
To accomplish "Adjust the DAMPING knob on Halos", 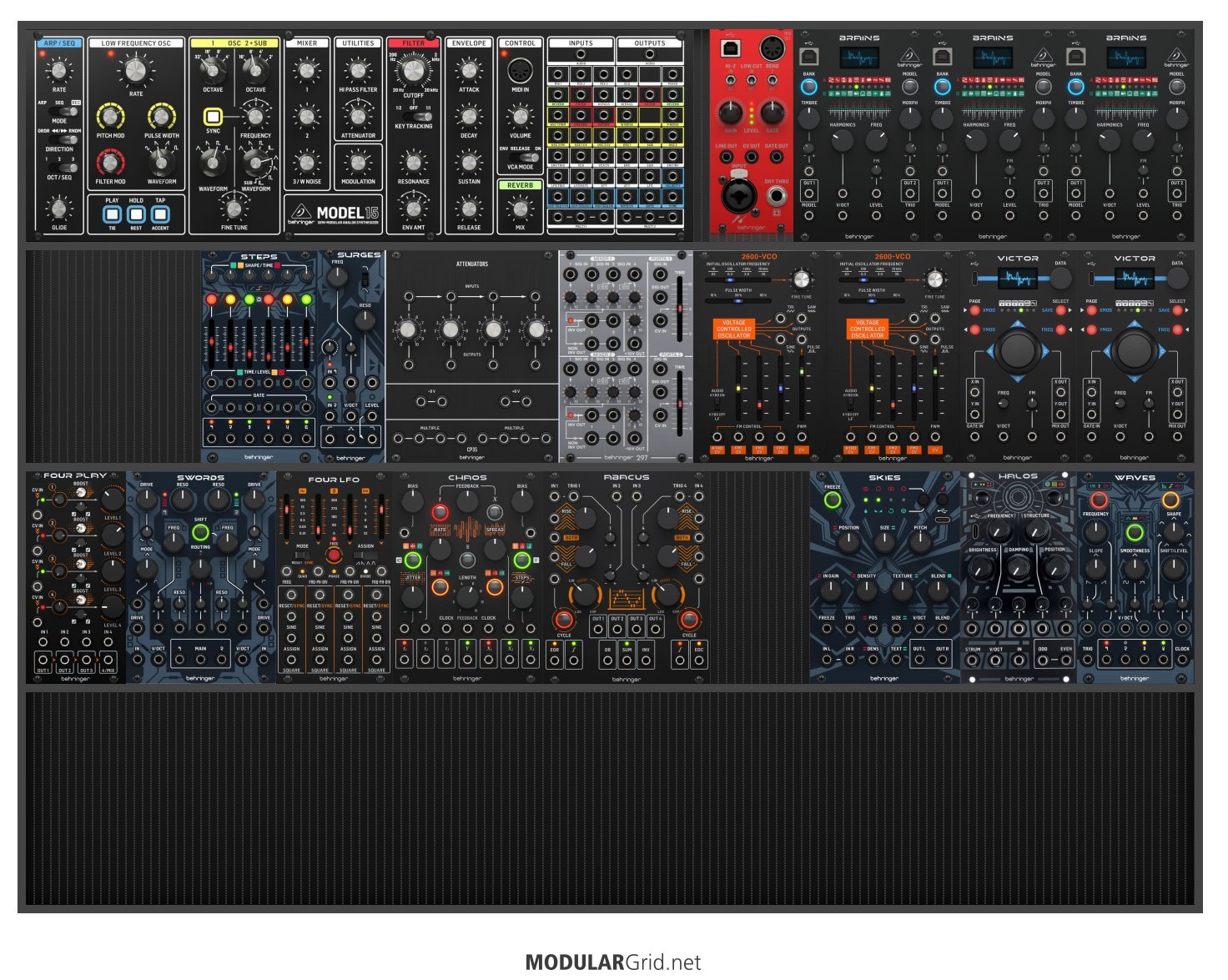I will tap(1019, 567).
